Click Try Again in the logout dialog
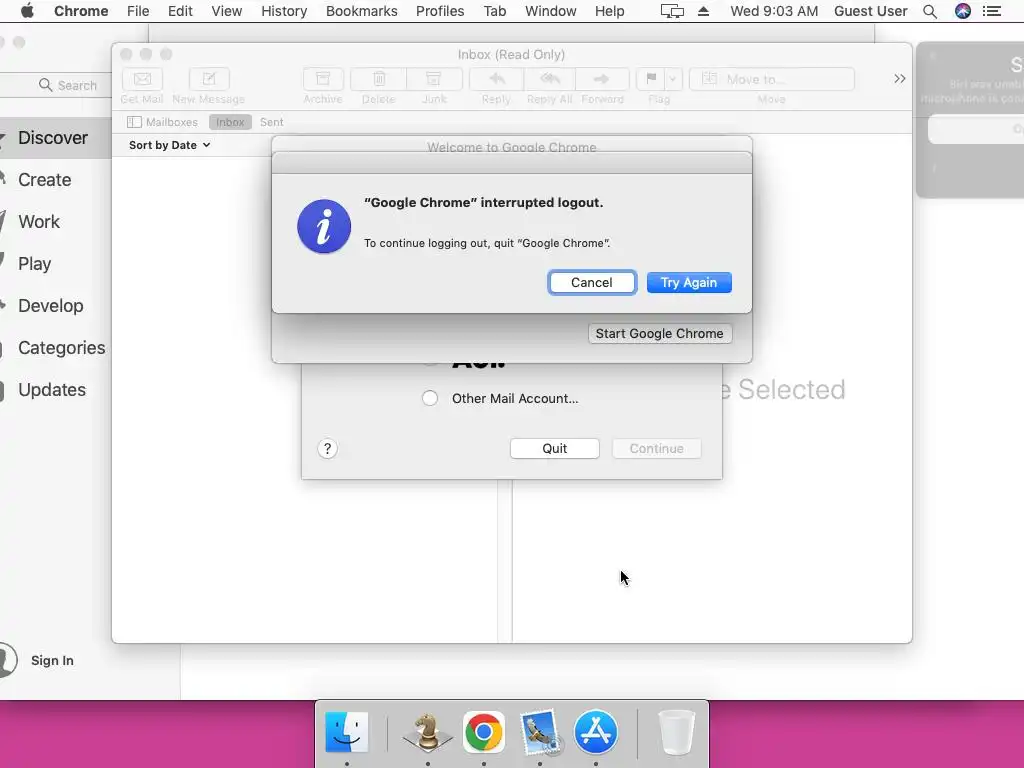The image size is (1024, 768). 689,283
